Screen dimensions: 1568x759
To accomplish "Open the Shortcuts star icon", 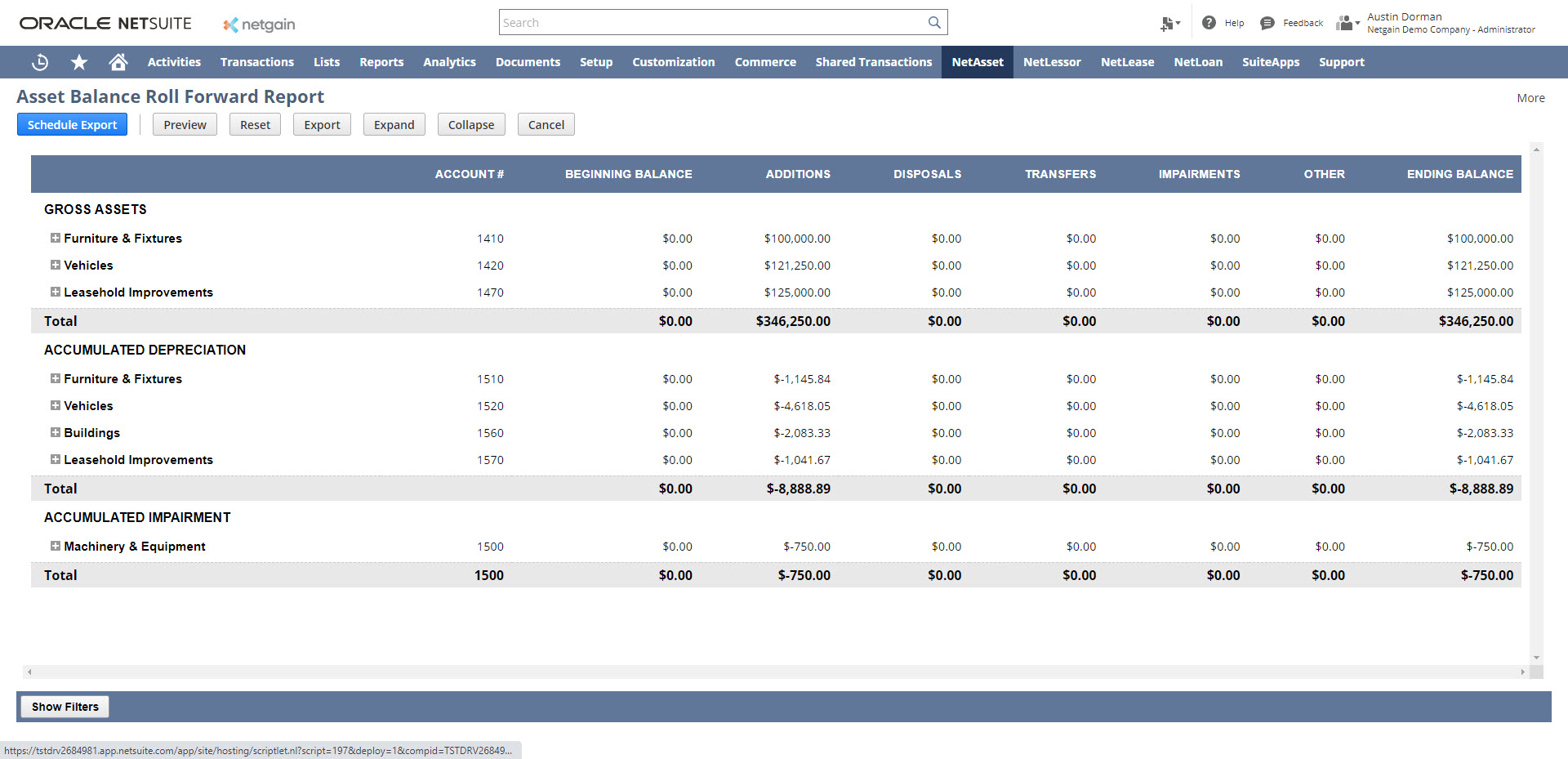I will (x=79, y=62).
